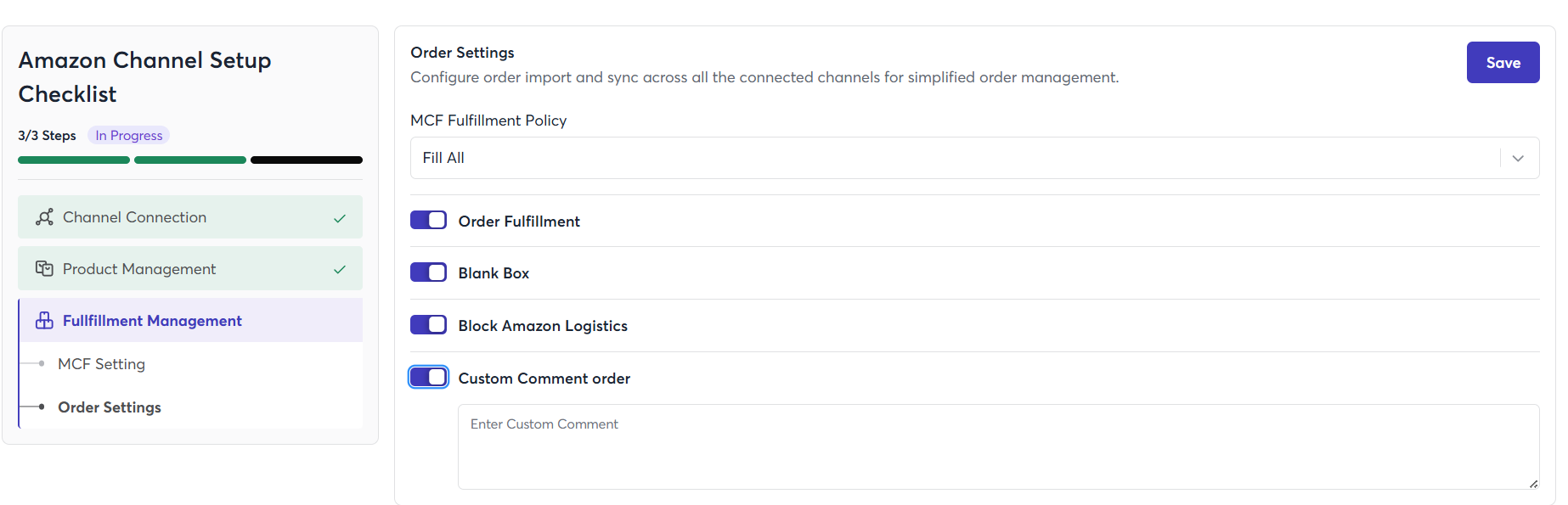Image resolution: width=1568 pixels, height=505 pixels.
Task: Click the Channel Connection completed checkmark
Action: pos(340,218)
